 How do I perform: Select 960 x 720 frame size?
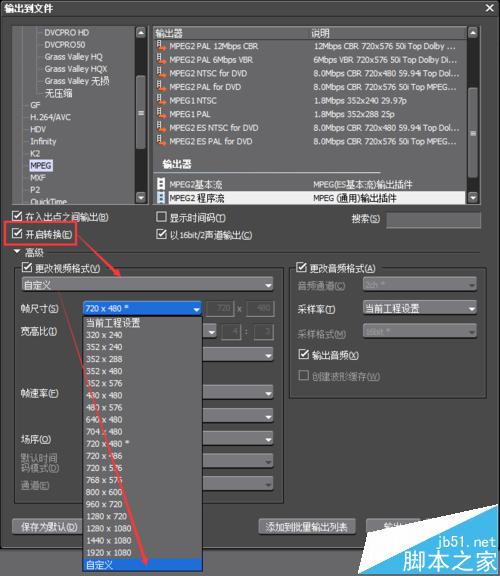click(143, 504)
